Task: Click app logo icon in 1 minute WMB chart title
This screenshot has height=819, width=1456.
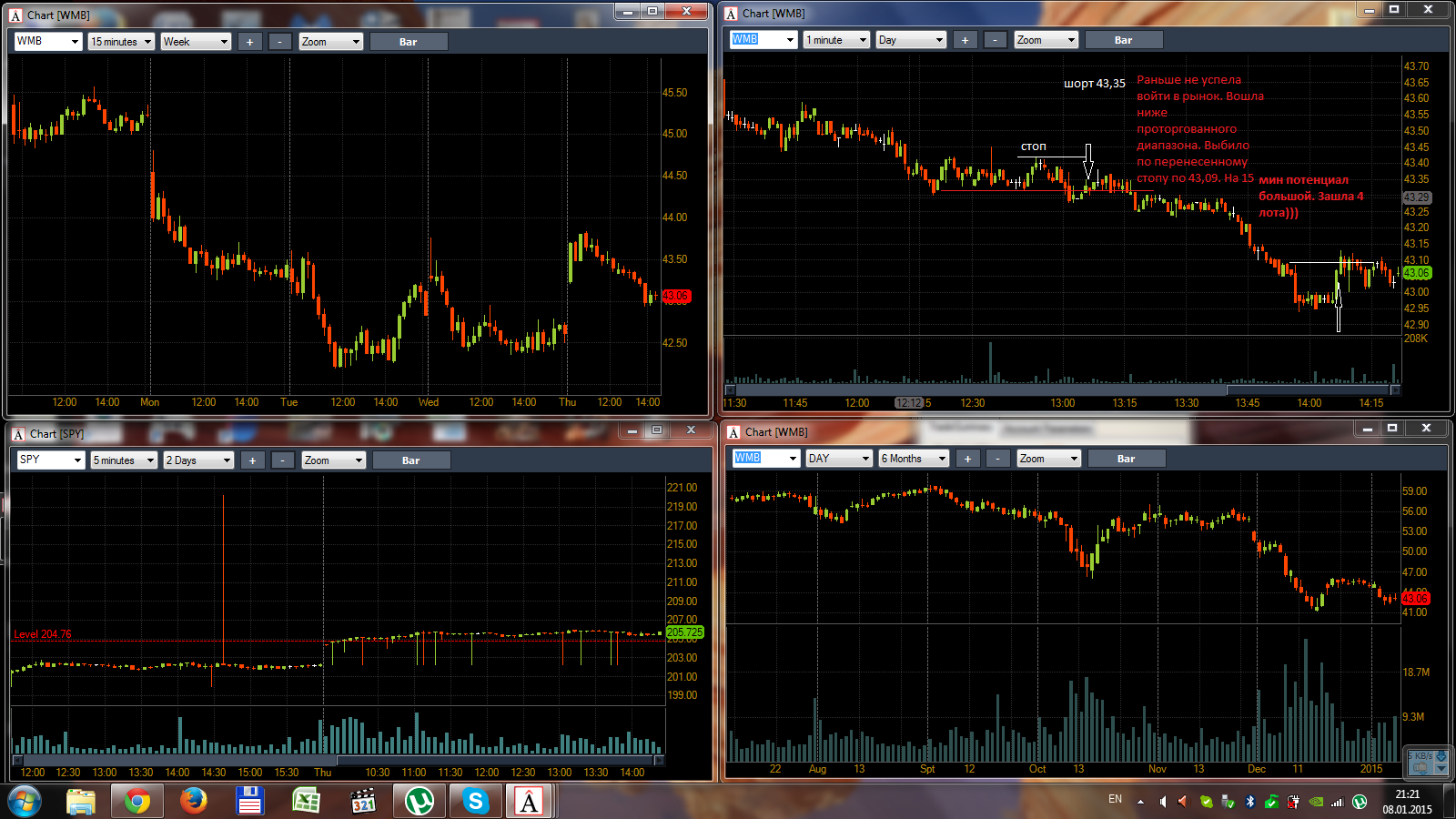Action: [731, 14]
